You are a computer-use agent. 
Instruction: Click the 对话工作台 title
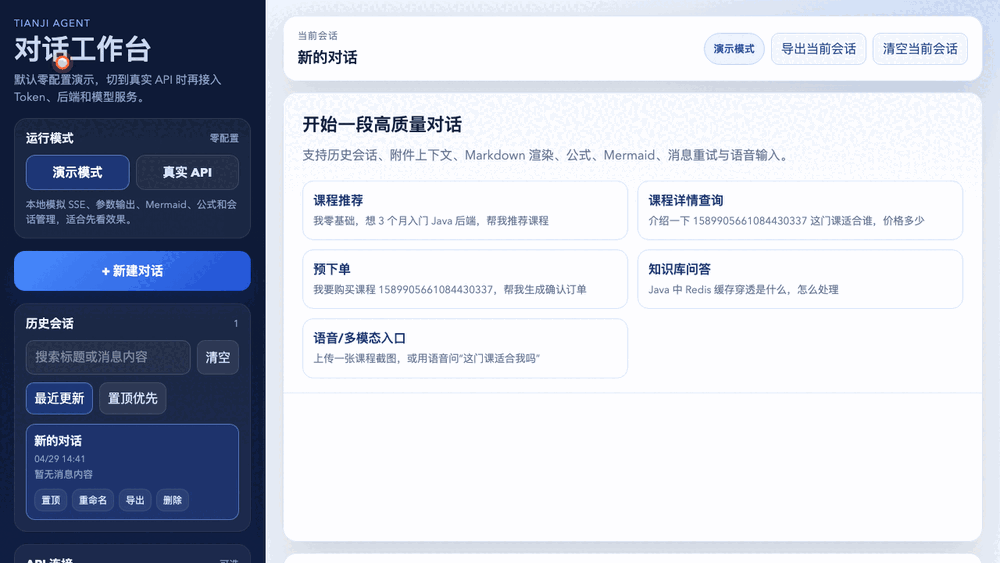point(82,50)
